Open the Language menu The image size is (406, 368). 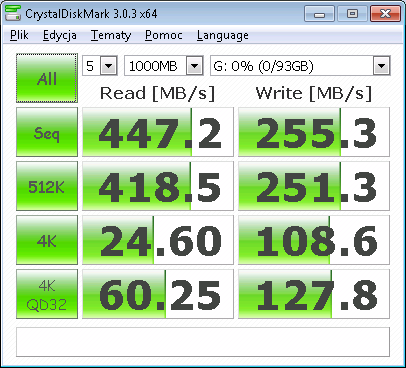click(223, 35)
